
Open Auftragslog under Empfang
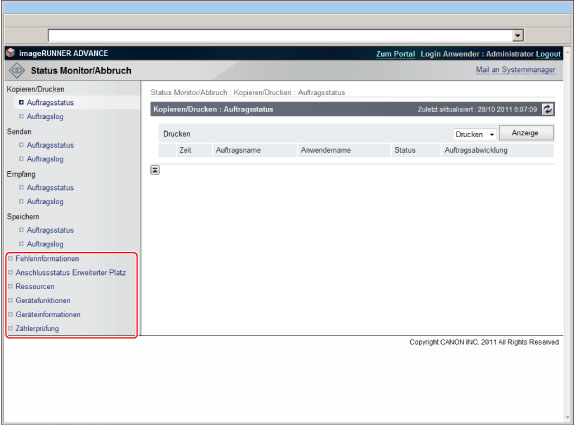coord(45,201)
